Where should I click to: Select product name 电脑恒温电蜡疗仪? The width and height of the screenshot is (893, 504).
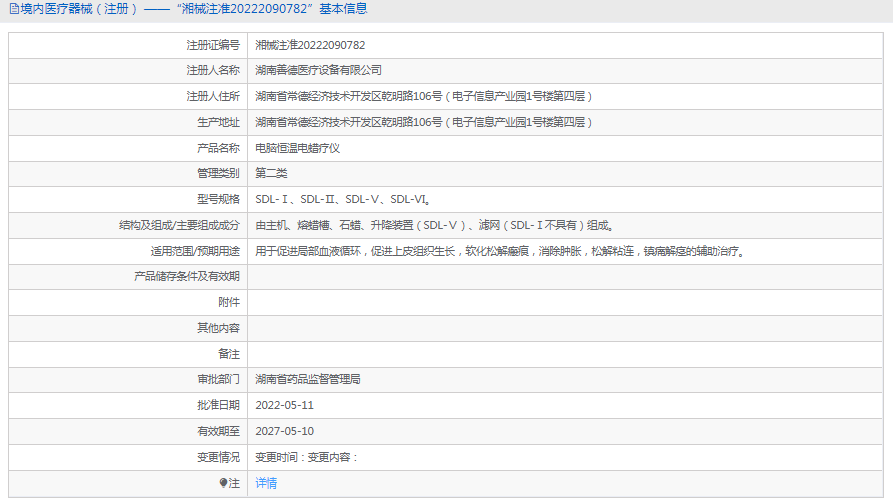point(297,148)
